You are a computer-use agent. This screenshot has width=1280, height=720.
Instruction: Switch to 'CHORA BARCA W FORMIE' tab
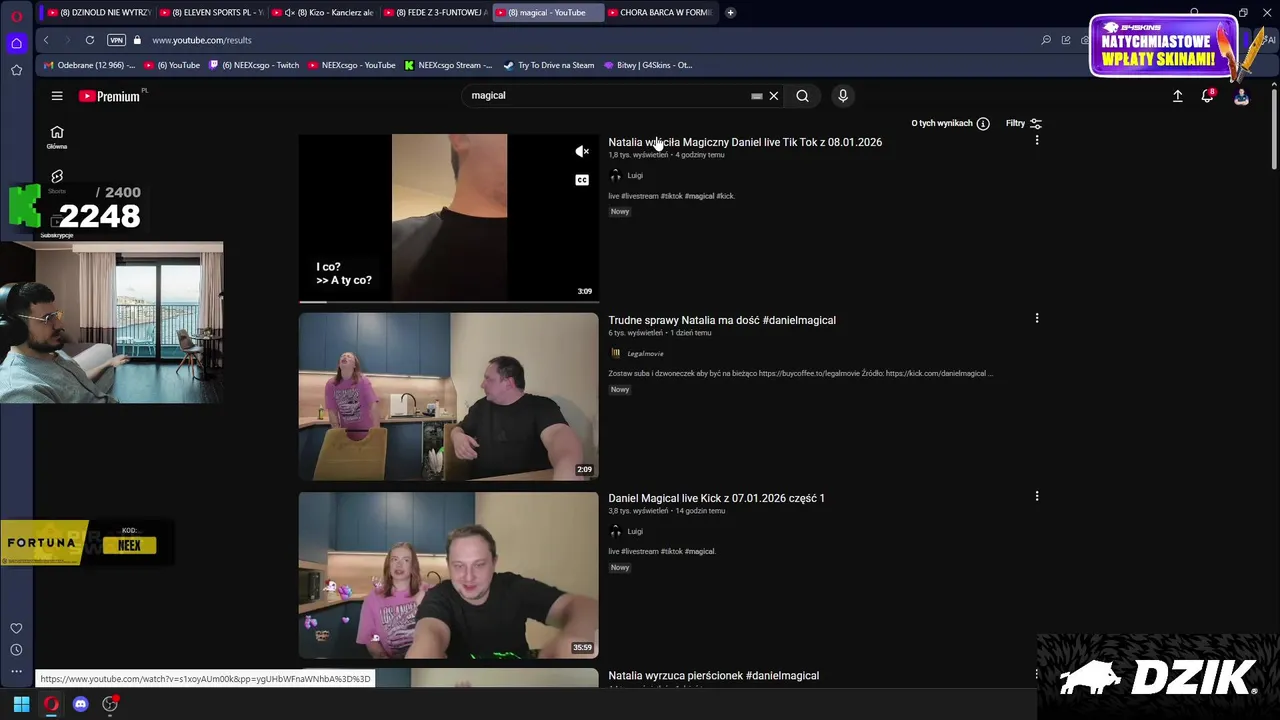tap(660, 12)
